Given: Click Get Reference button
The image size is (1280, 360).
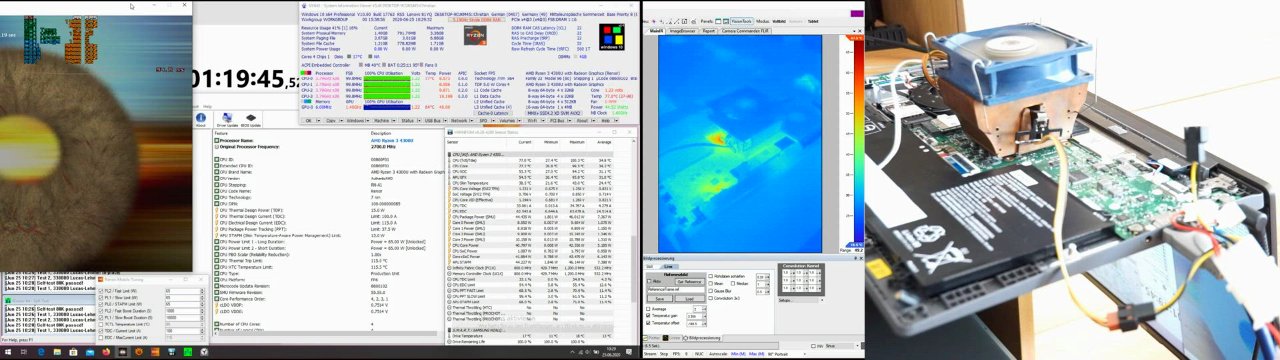Looking at the screenshot, I should 690,281.
